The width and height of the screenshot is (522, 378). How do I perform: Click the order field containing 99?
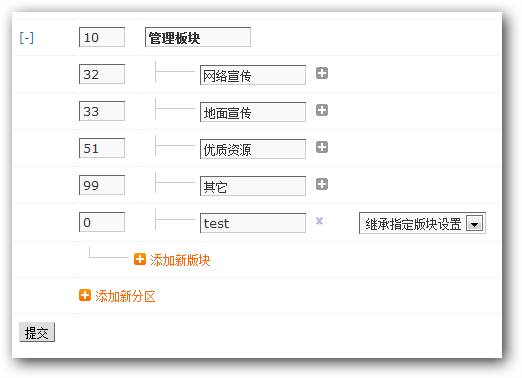102,185
